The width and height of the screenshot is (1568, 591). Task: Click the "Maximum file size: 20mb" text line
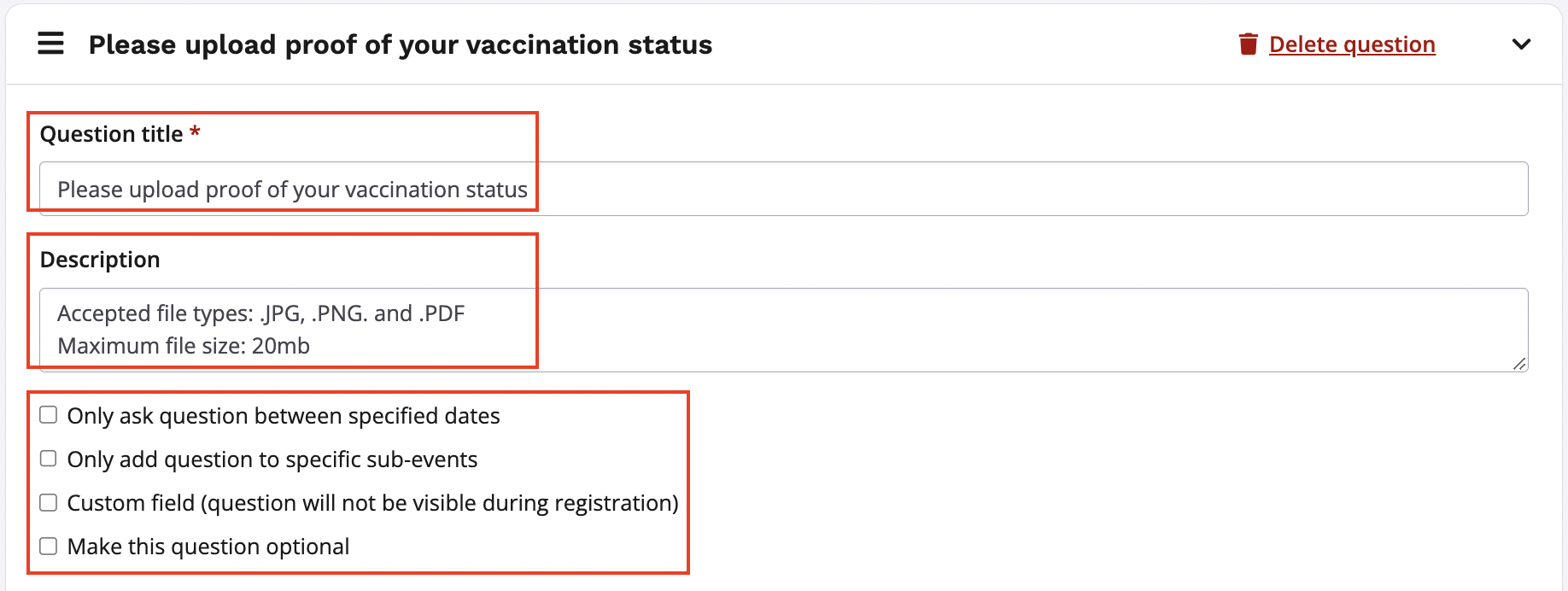coord(184,346)
